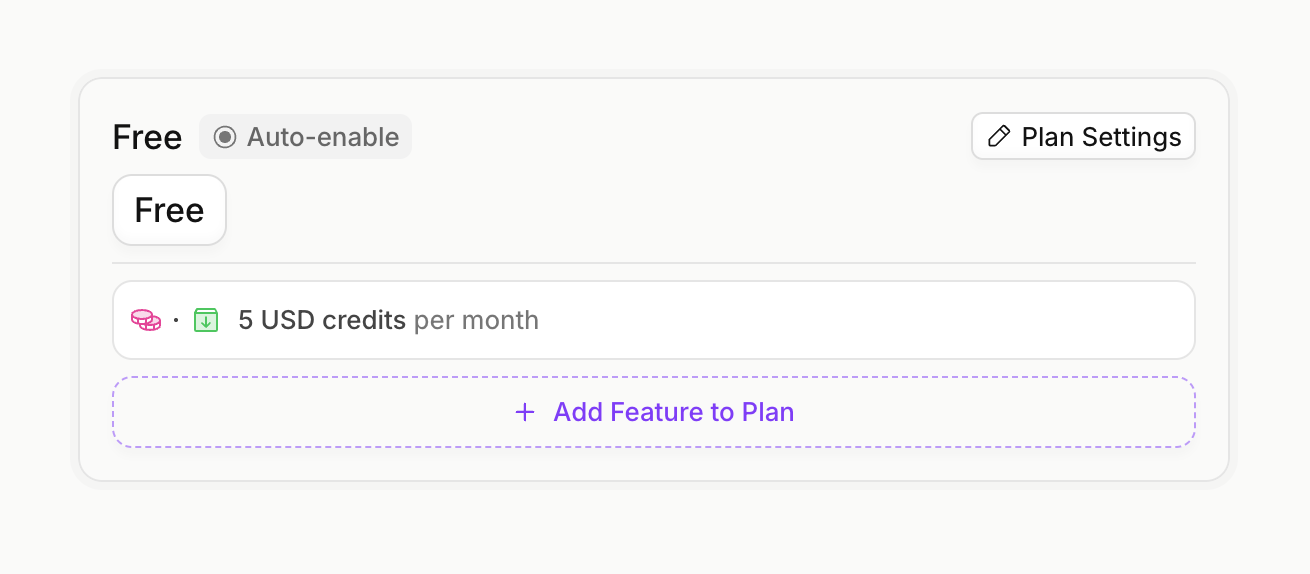Select the Free price pill button
Screen dimensions: 1310x574
(169, 210)
